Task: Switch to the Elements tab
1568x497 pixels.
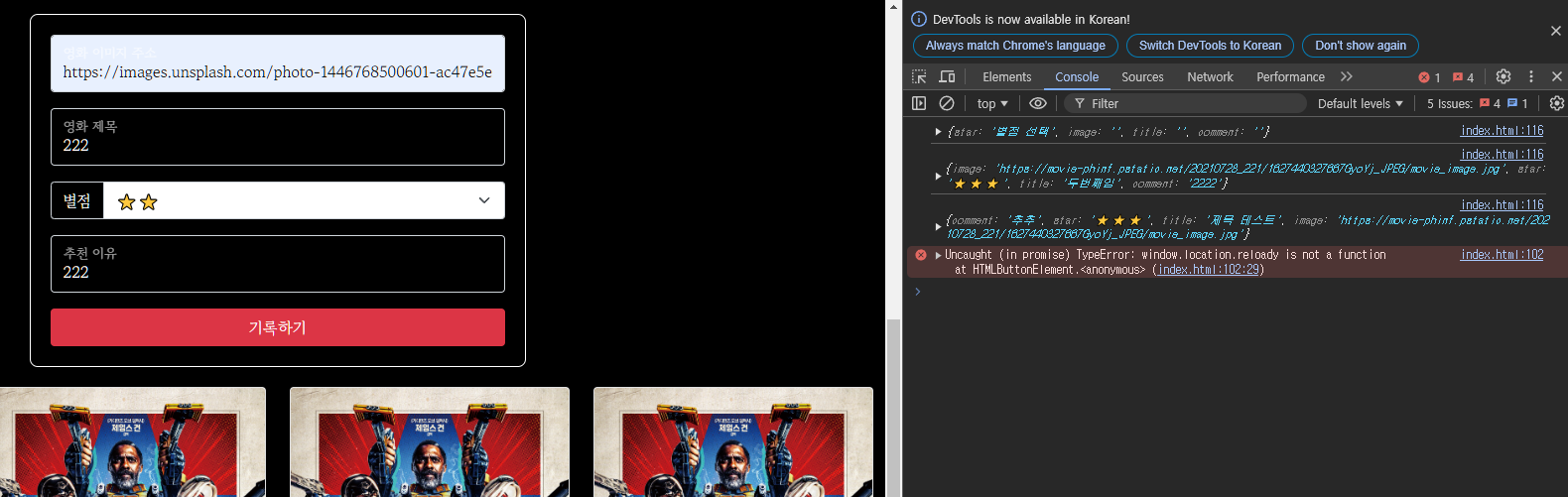Action: pyautogui.click(x=1006, y=76)
